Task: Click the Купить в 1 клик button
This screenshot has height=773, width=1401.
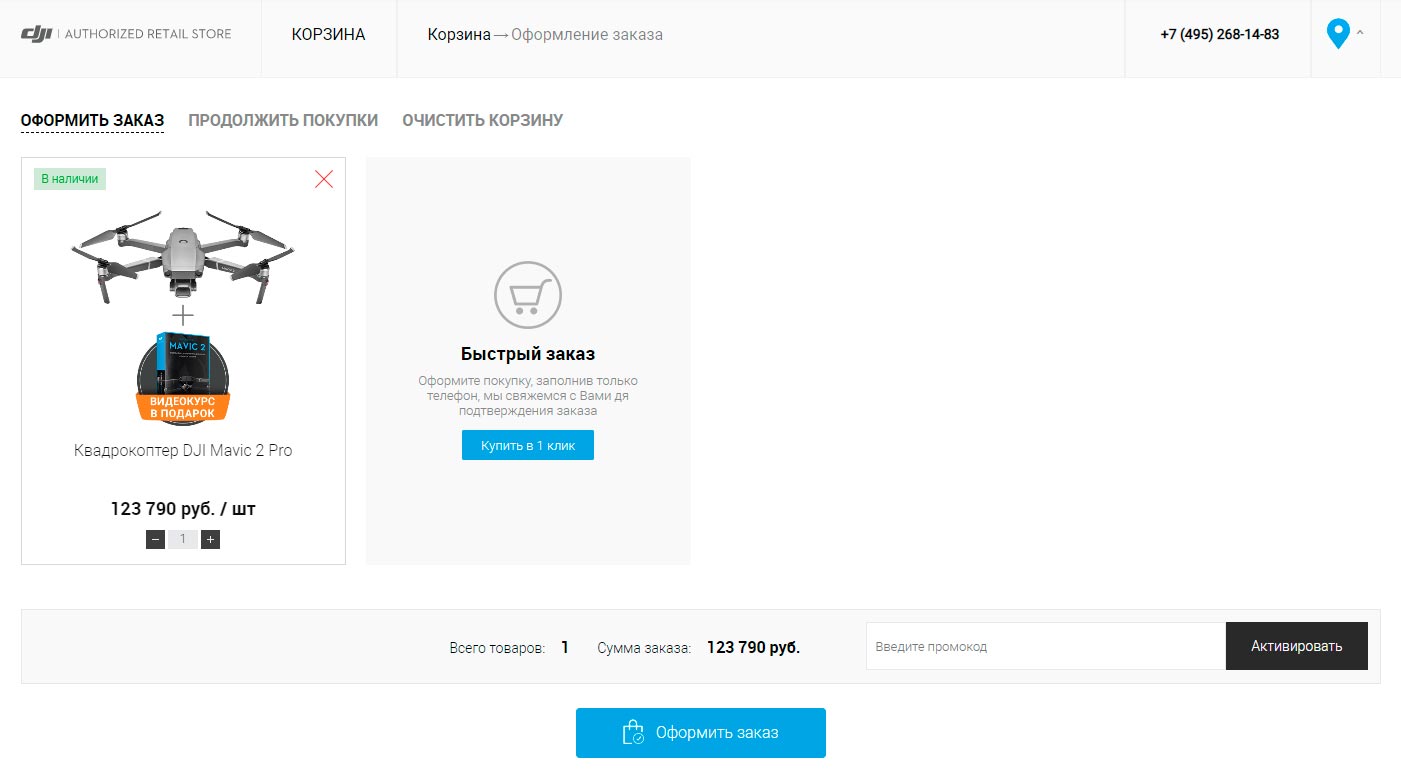Action: tap(528, 445)
